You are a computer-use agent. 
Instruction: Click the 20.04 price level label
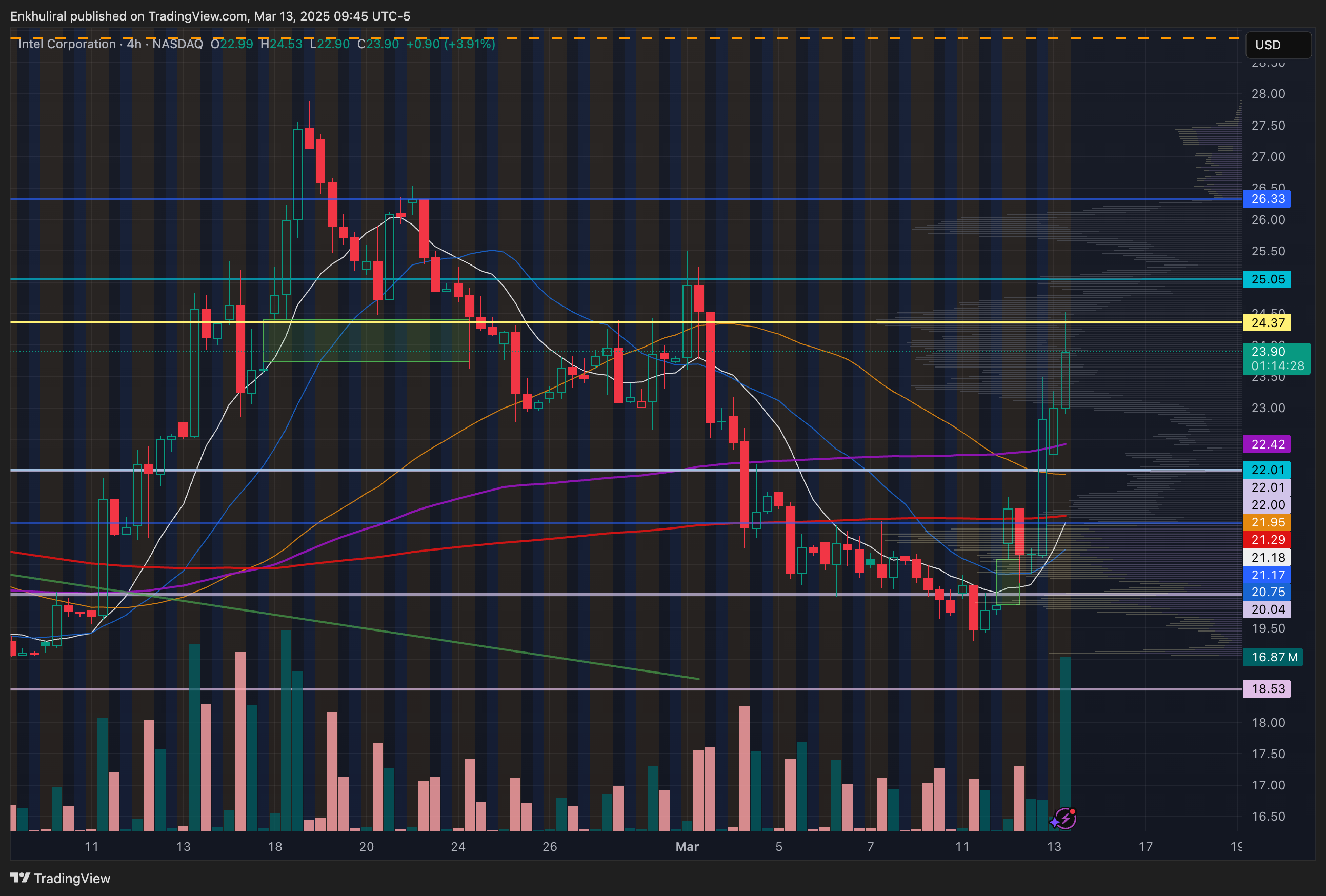pos(1267,609)
